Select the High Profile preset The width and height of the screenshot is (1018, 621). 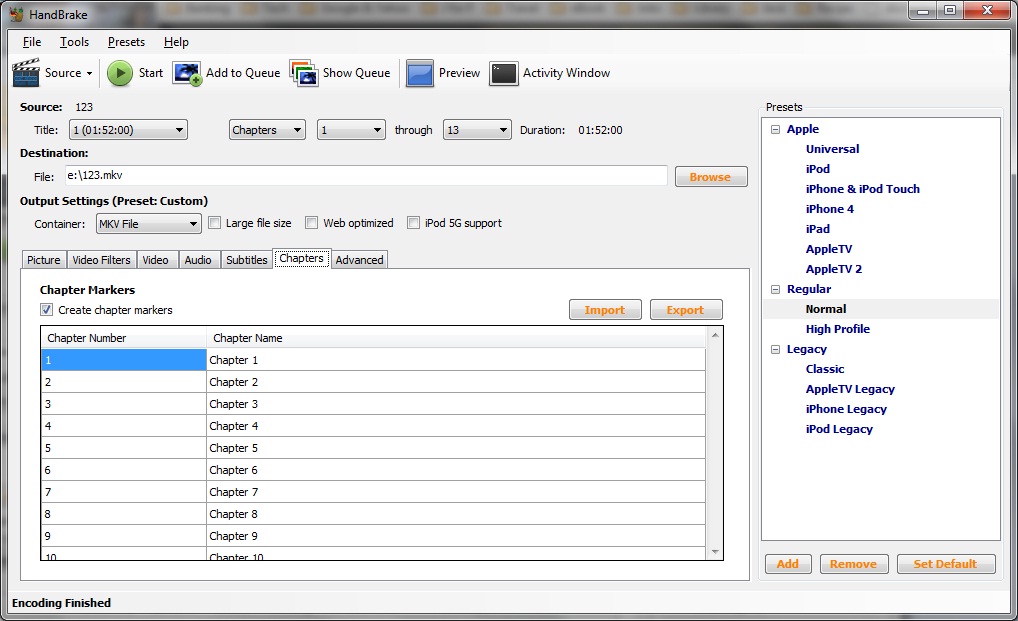point(837,329)
